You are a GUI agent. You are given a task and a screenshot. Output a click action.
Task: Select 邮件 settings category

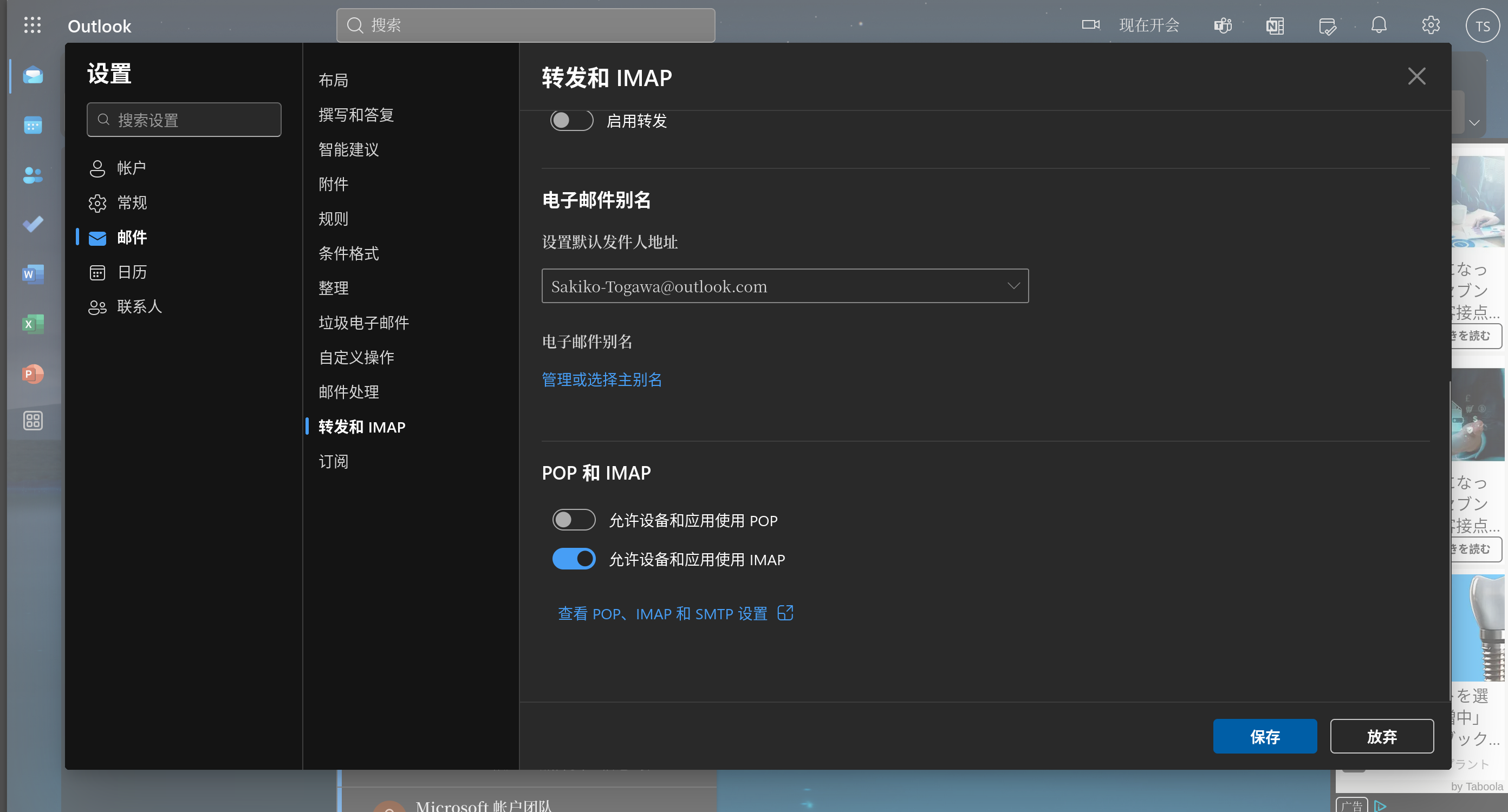[184, 238]
